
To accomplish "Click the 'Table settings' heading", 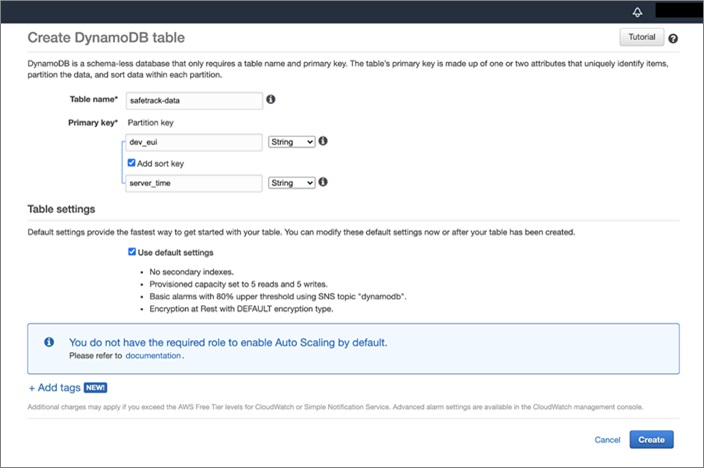I will click(x=62, y=209).
